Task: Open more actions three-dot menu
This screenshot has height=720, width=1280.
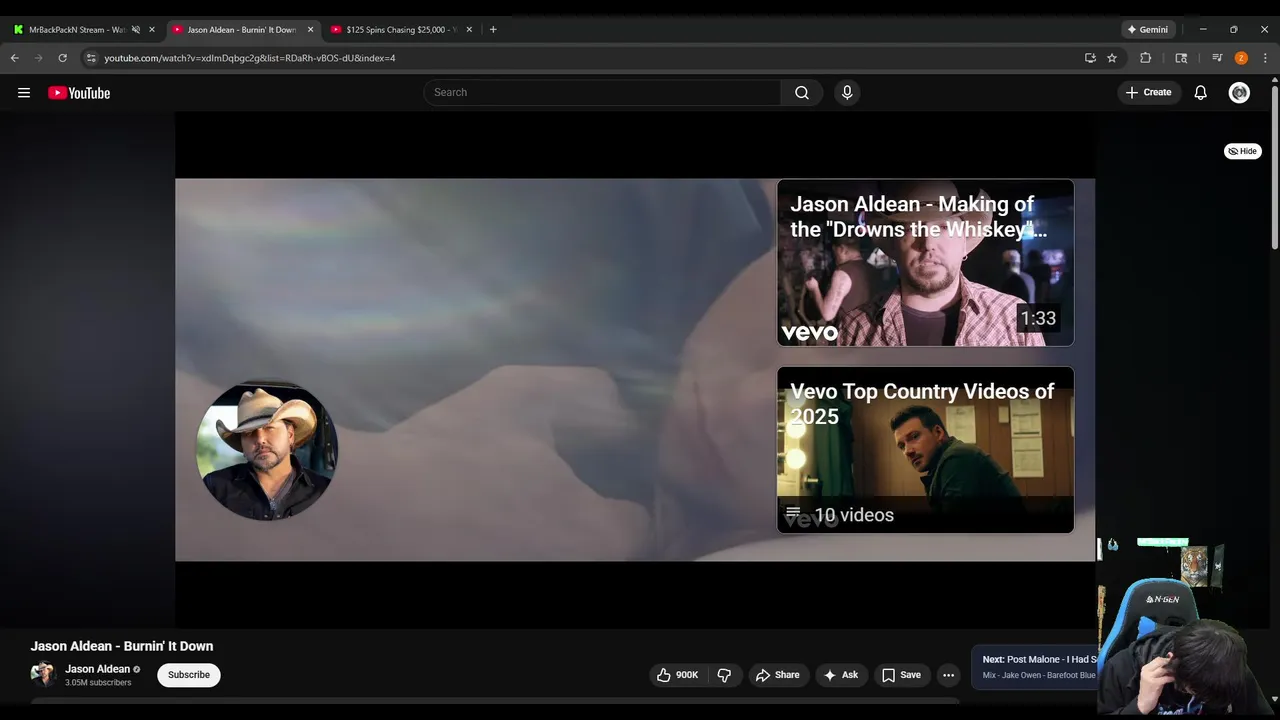Action: pyautogui.click(x=948, y=675)
